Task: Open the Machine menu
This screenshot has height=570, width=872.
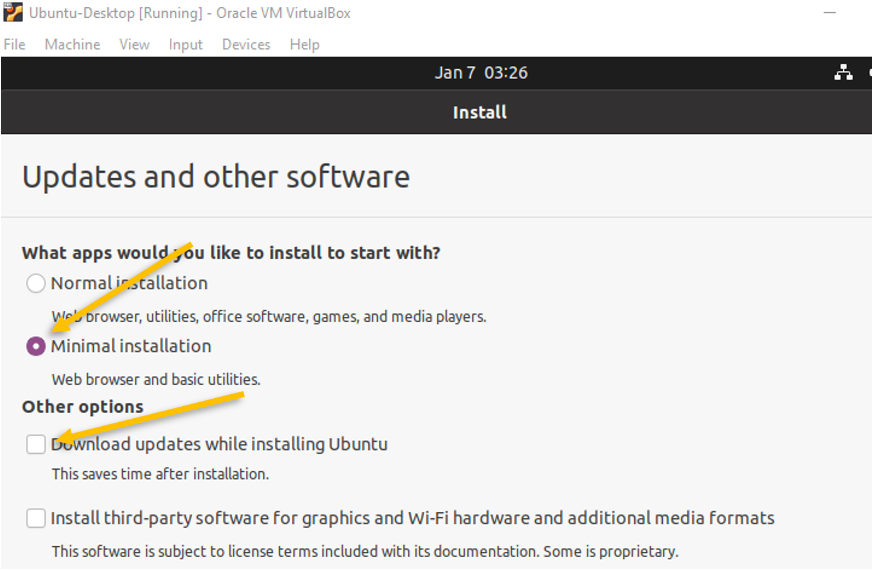Action: [x=72, y=44]
